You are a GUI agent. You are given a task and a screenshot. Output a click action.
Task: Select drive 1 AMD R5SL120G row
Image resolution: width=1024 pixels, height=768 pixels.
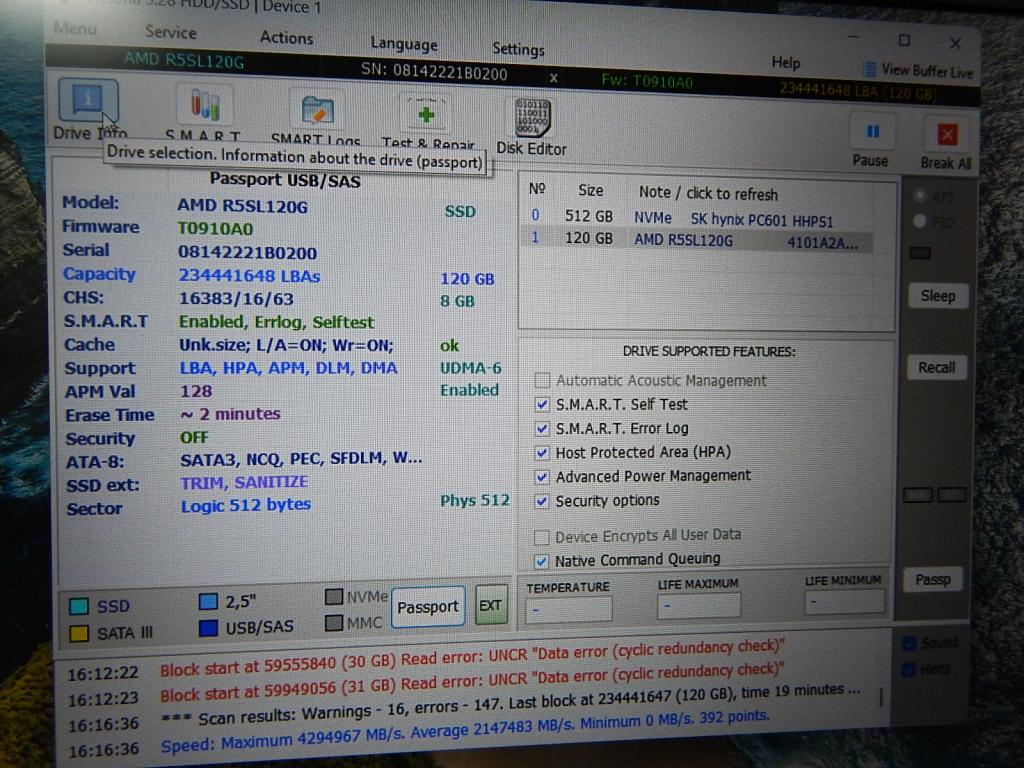click(x=696, y=240)
